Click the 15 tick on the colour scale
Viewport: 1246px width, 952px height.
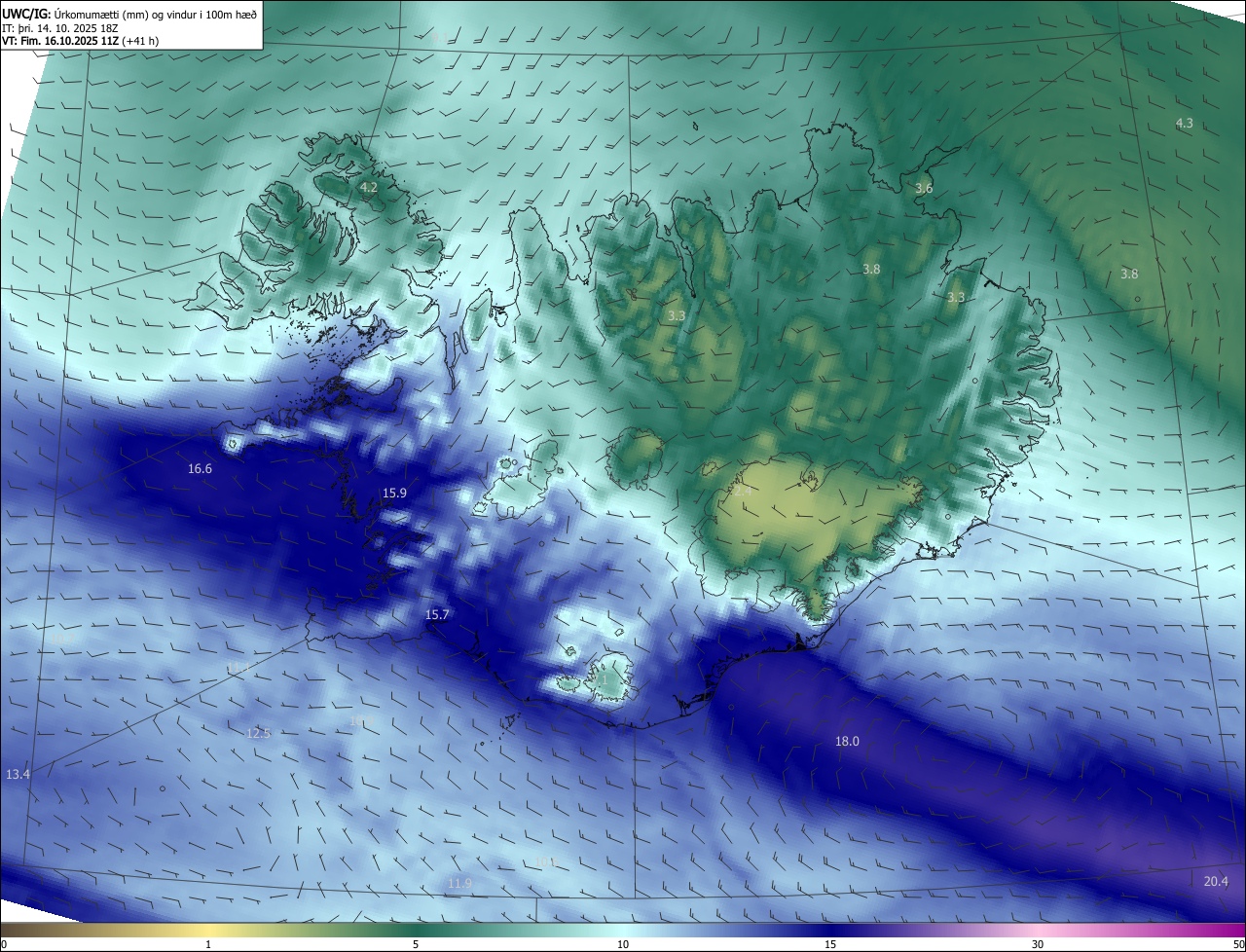pos(830,944)
